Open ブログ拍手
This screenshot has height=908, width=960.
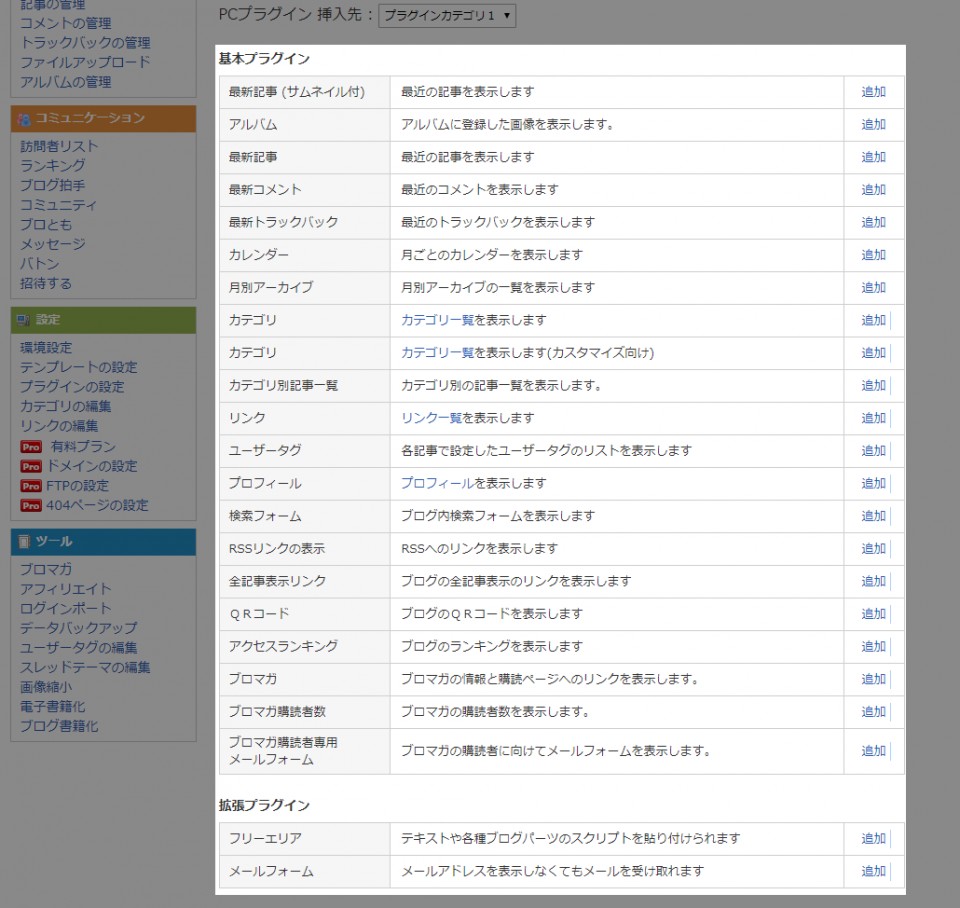point(53,186)
